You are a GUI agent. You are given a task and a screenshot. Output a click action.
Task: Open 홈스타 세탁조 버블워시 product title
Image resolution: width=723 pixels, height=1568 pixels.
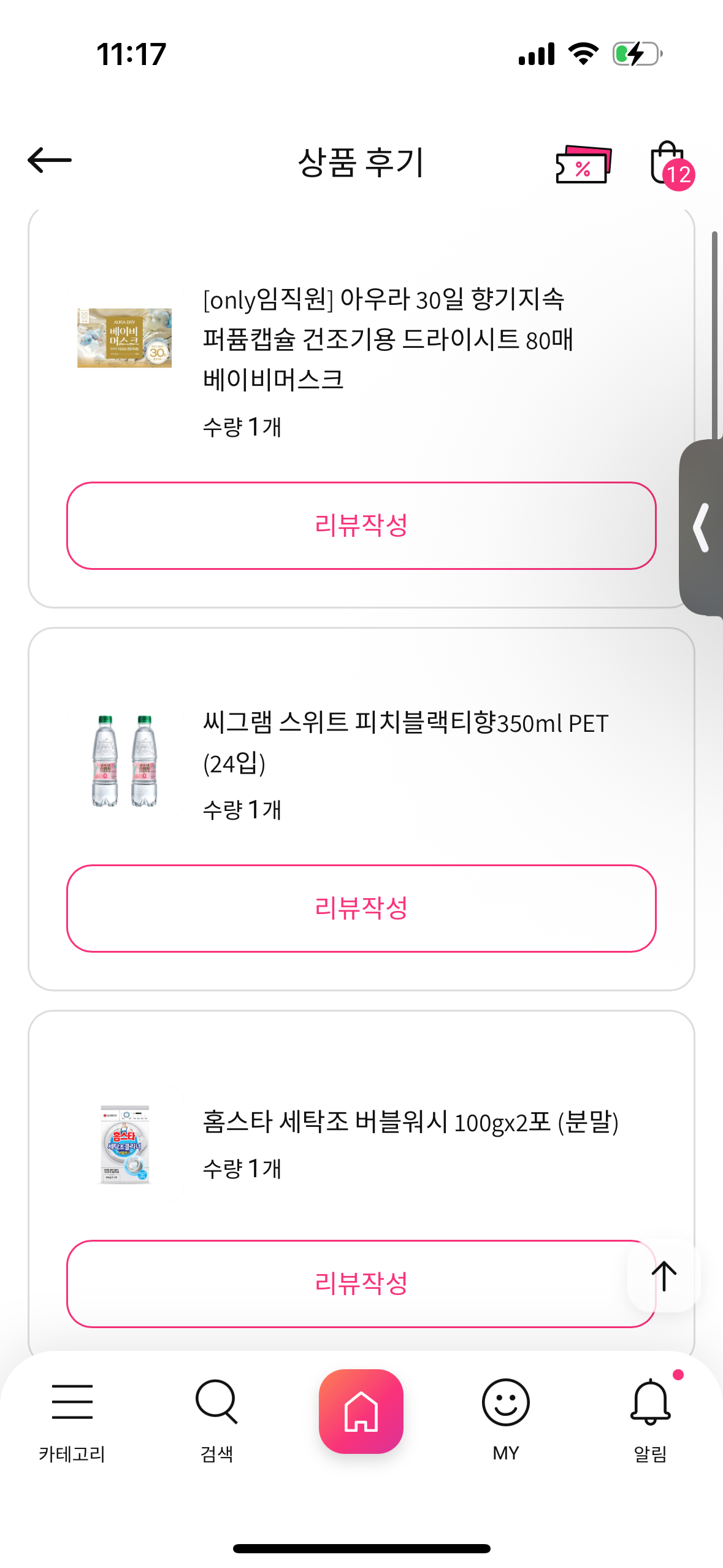[410, 1122]
